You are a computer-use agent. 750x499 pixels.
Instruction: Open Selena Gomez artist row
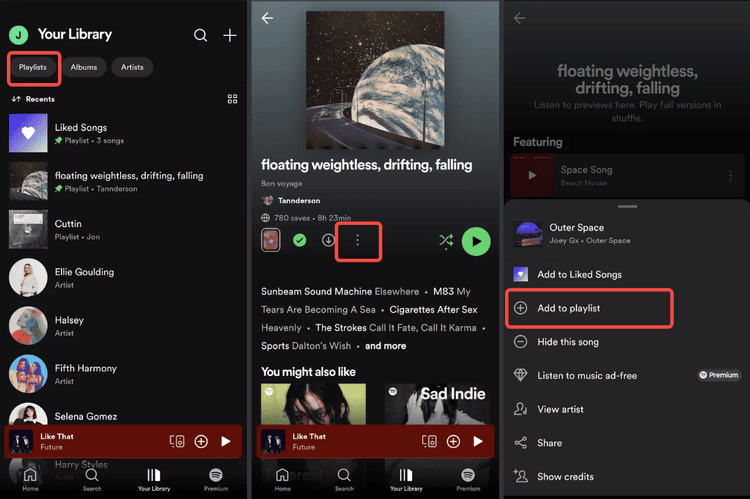click(124, 413)
